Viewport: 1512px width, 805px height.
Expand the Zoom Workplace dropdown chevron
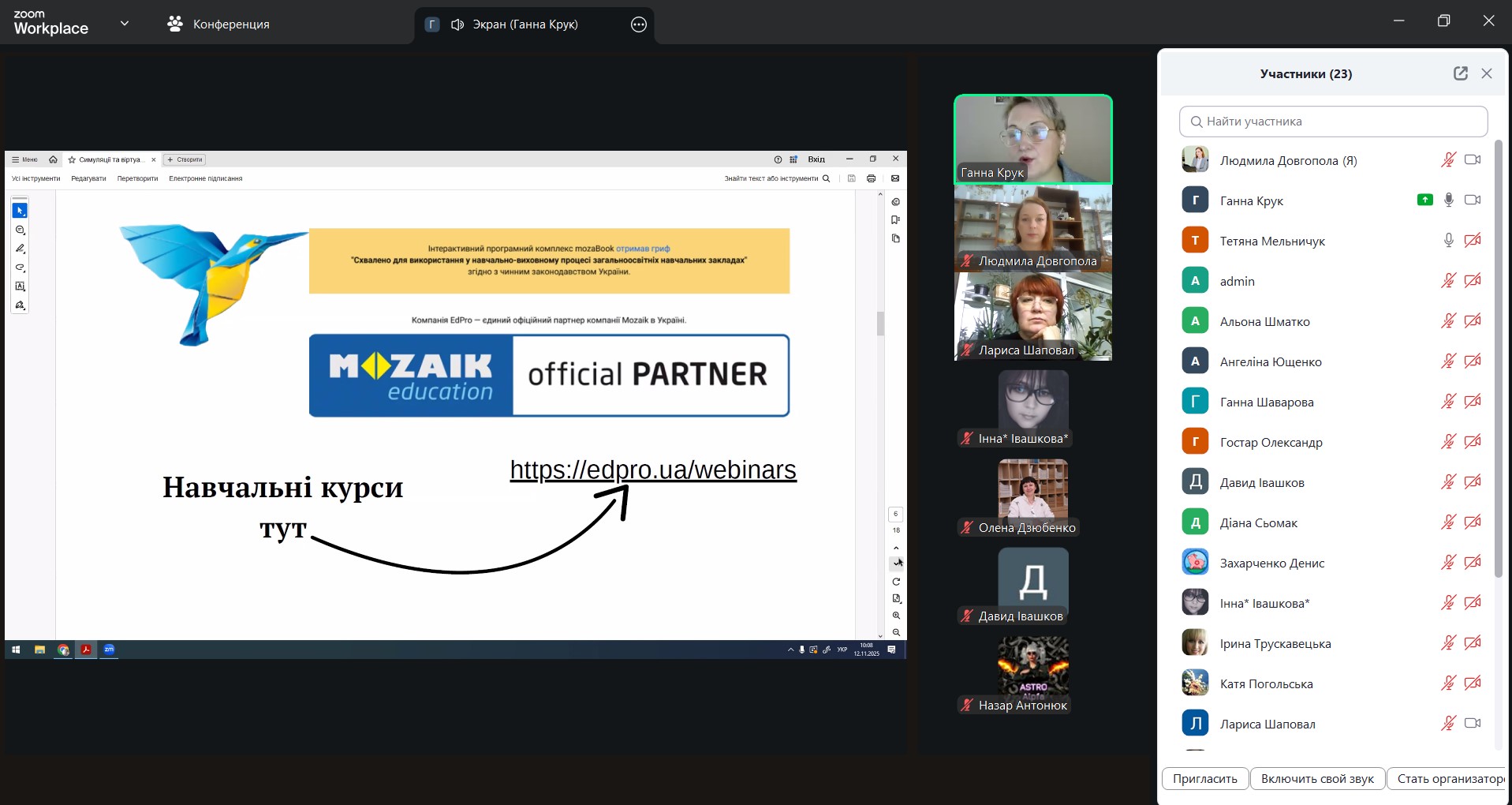pos(124,24)
